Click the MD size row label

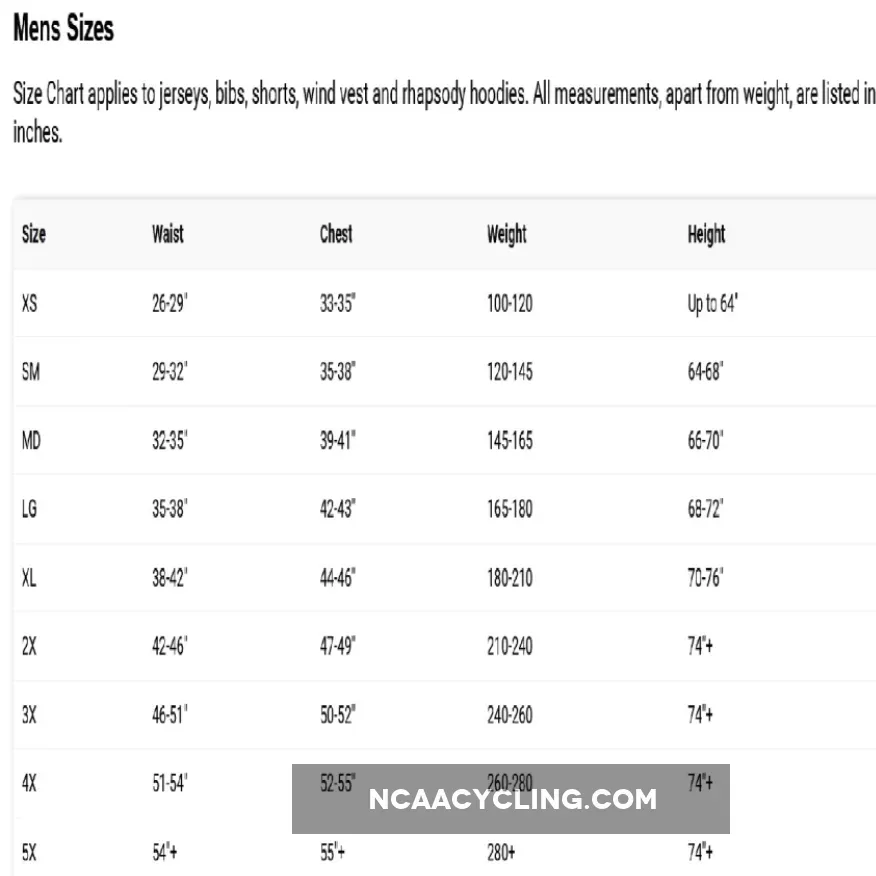click(x=32, y=440)
